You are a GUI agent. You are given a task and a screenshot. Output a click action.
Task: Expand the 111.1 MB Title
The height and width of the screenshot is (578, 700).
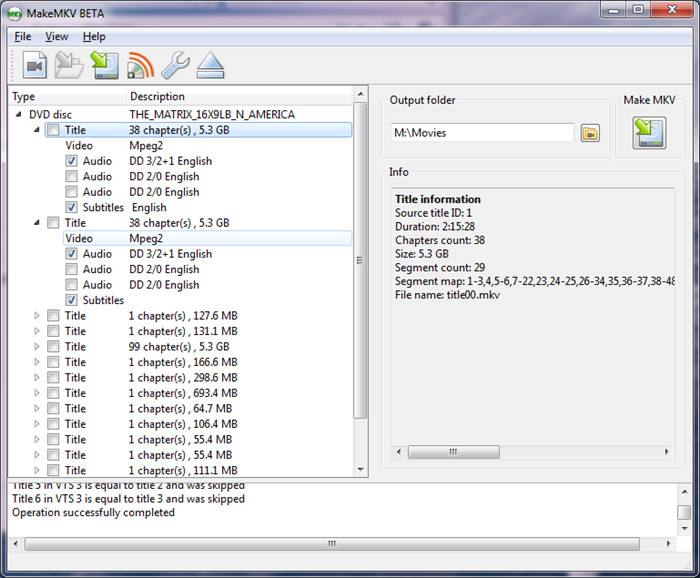tap(37, 470)
